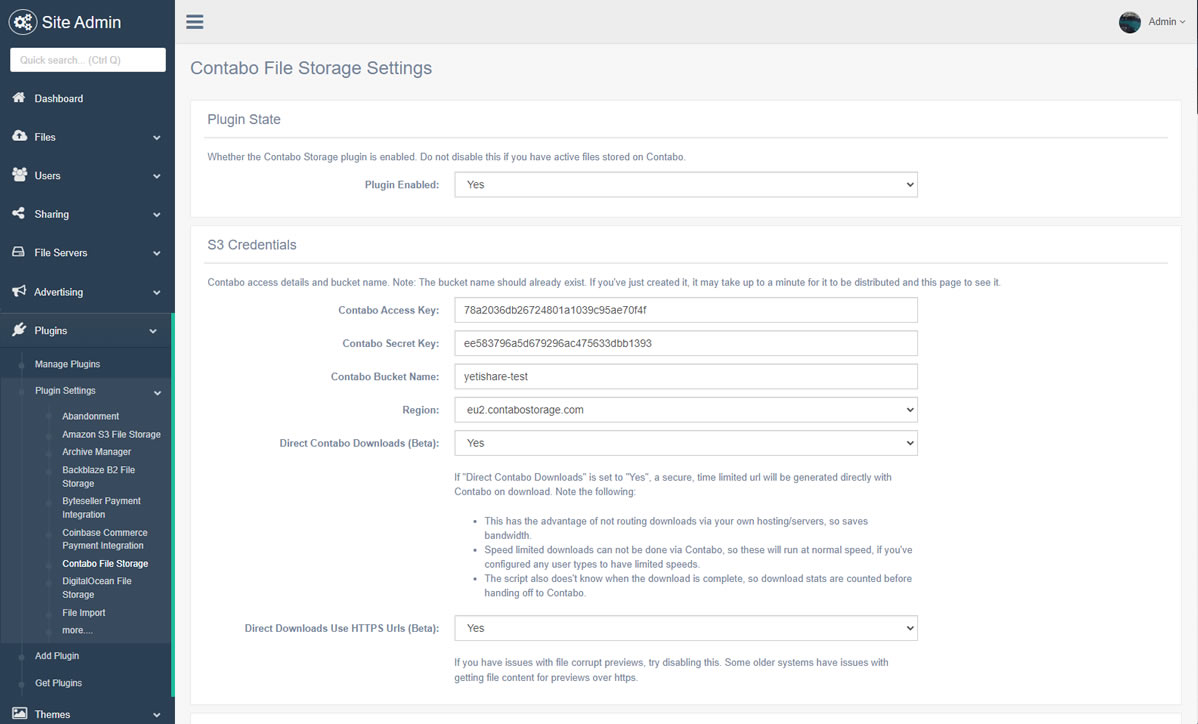Click the Contabo Bucket Name field

click(x=685, y=377)
